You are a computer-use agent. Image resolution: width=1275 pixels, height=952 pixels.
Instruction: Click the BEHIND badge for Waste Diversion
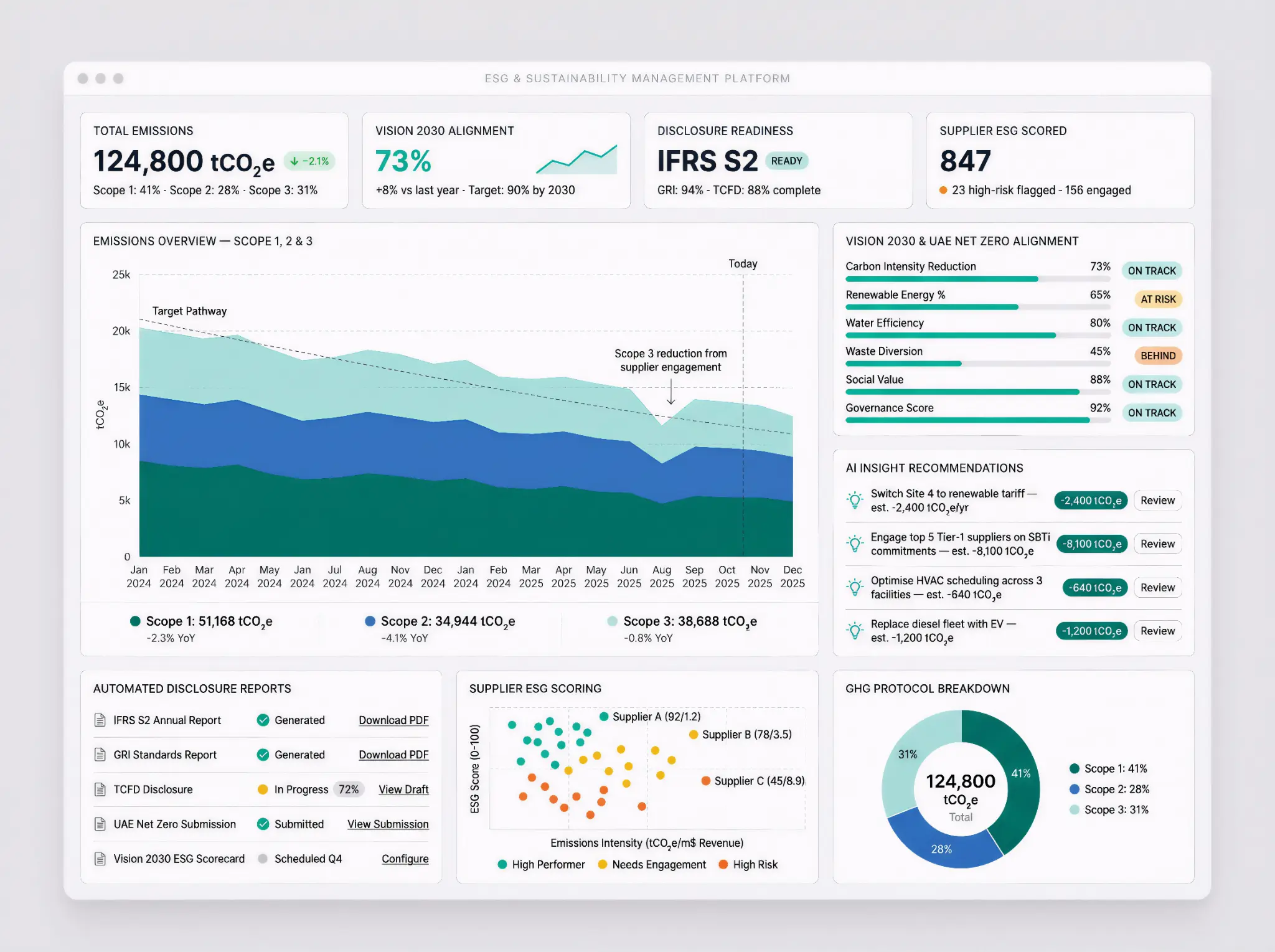pyautogui.click(x=1157, y=356)
